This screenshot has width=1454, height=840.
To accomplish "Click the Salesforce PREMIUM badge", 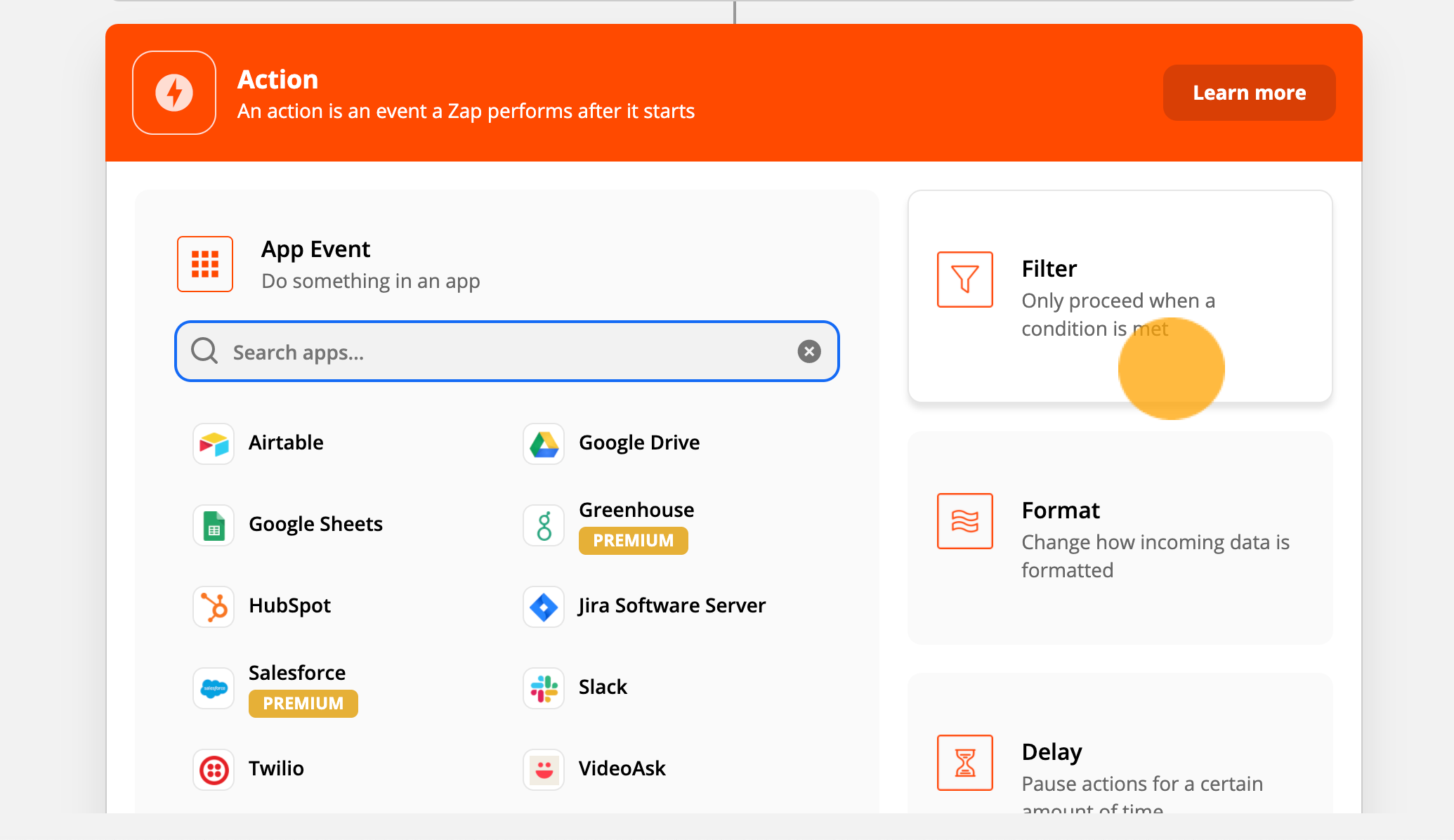I will [x=303, y=704].
